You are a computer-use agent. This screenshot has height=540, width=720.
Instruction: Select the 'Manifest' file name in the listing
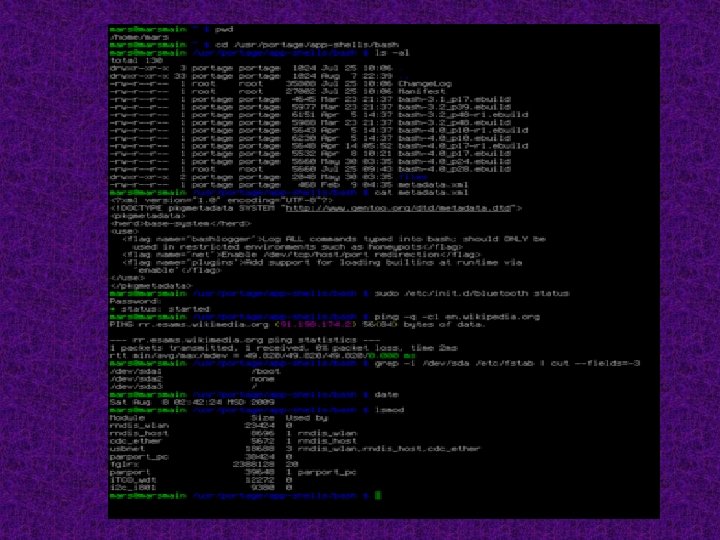422,92
